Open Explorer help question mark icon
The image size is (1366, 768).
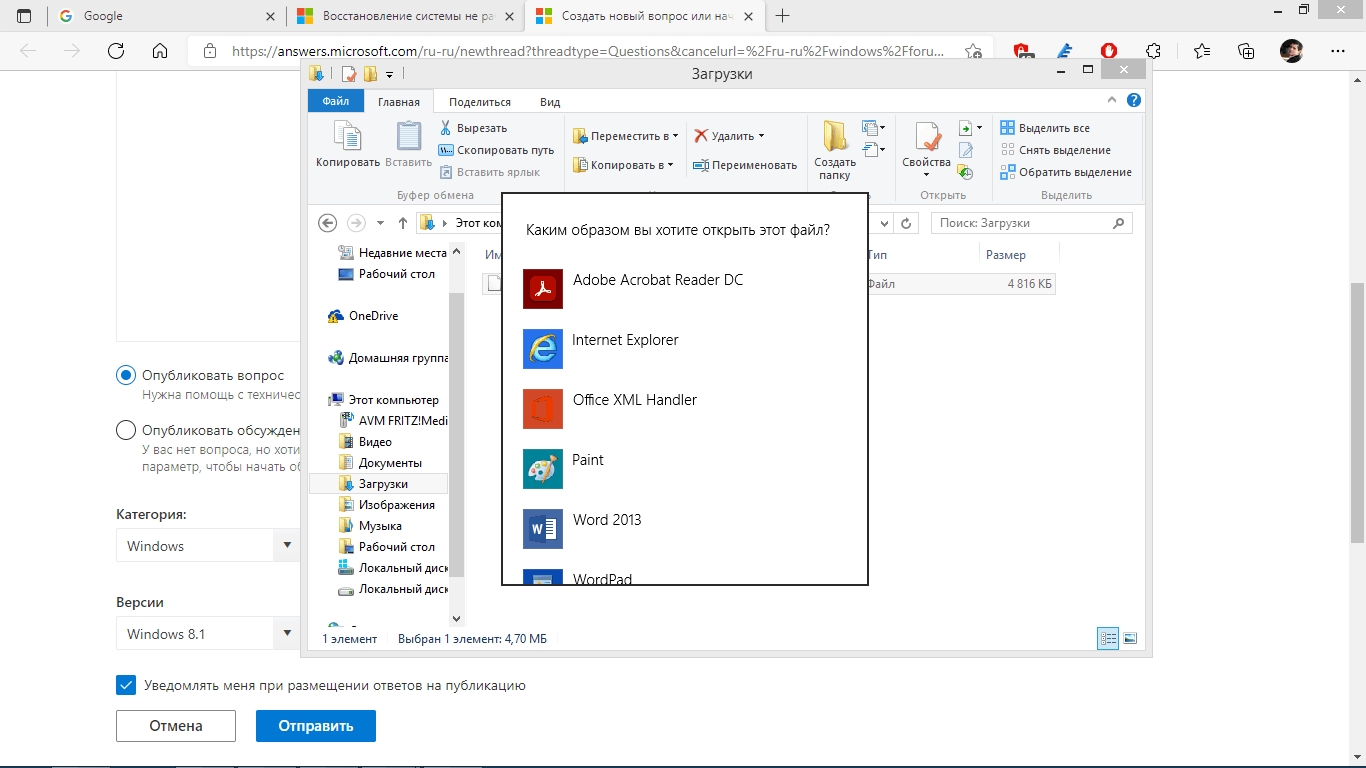click(1133, 101)
